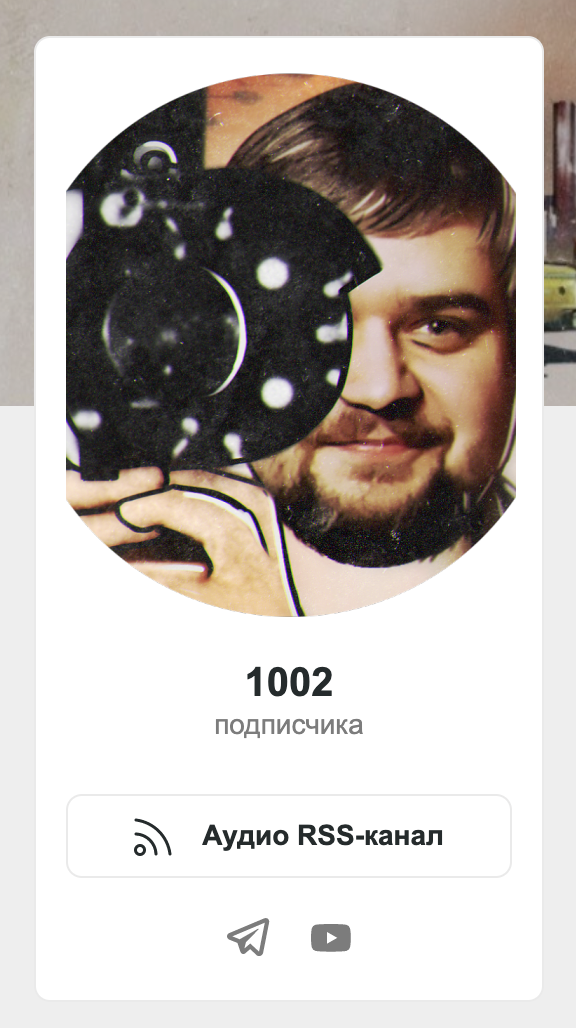
Task: Subscribe via the audio RSS feed button
Action: (x=289, y=836)
